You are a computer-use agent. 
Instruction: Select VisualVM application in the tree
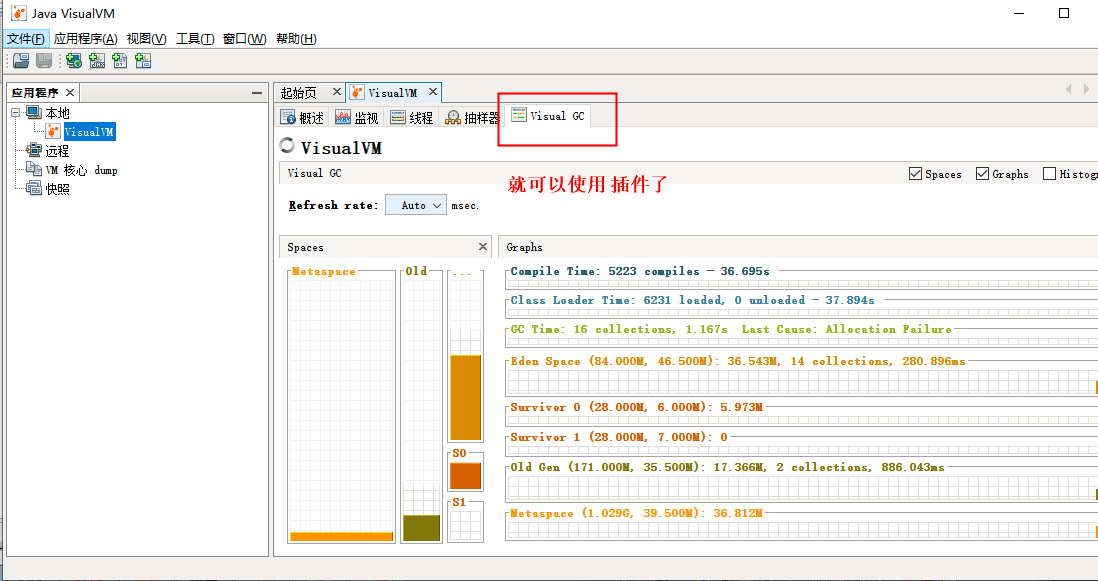(89, 132)
